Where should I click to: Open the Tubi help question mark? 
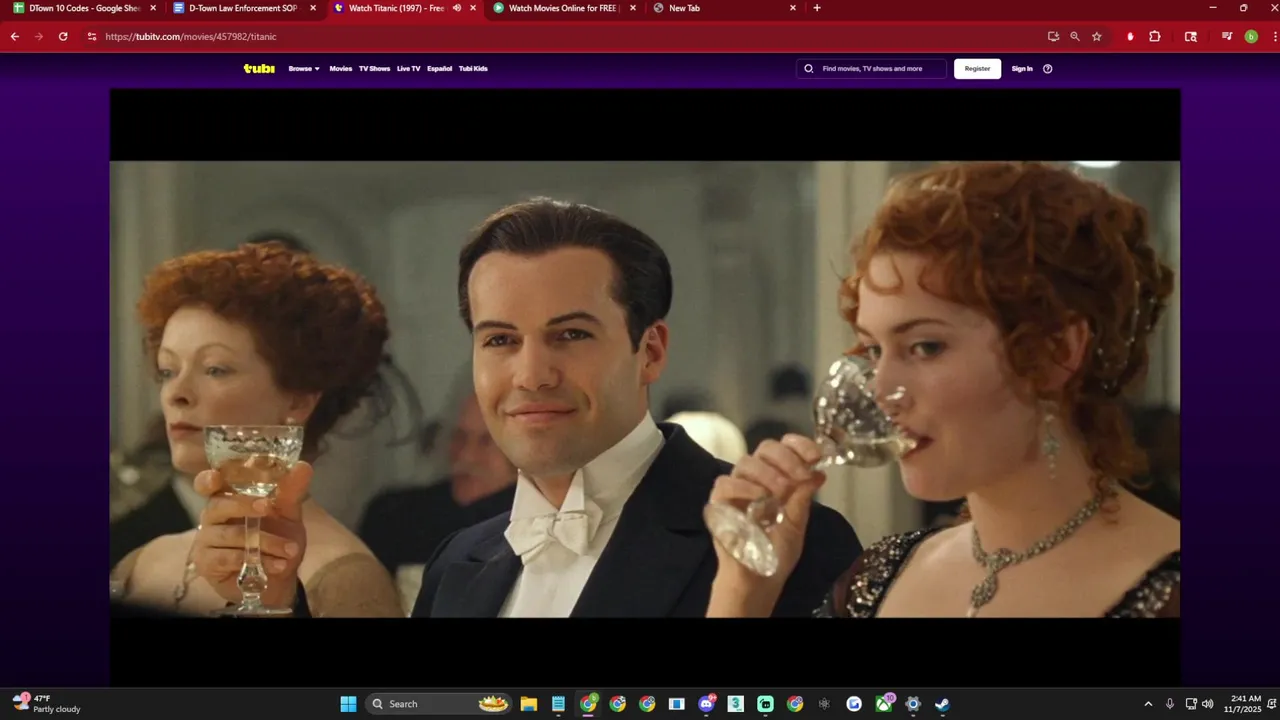pos(1048,69)
